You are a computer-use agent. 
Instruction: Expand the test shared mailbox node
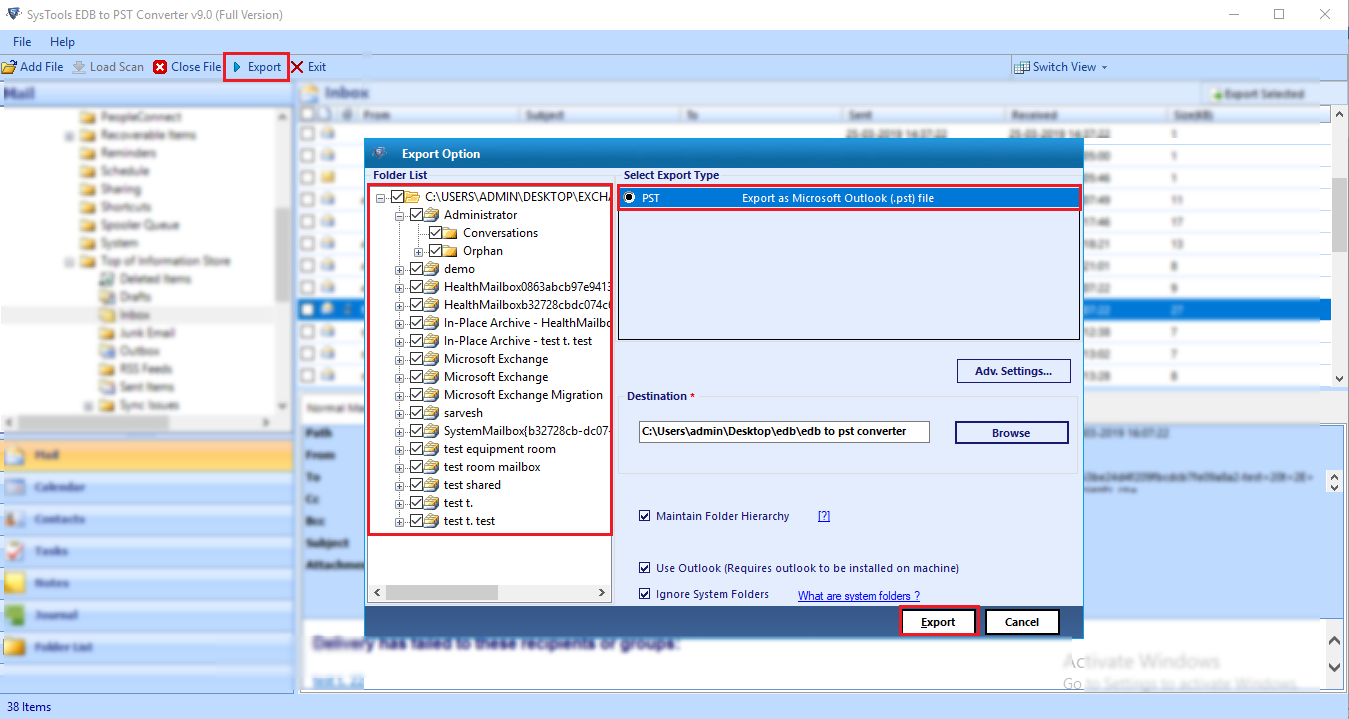click(401, 485)
